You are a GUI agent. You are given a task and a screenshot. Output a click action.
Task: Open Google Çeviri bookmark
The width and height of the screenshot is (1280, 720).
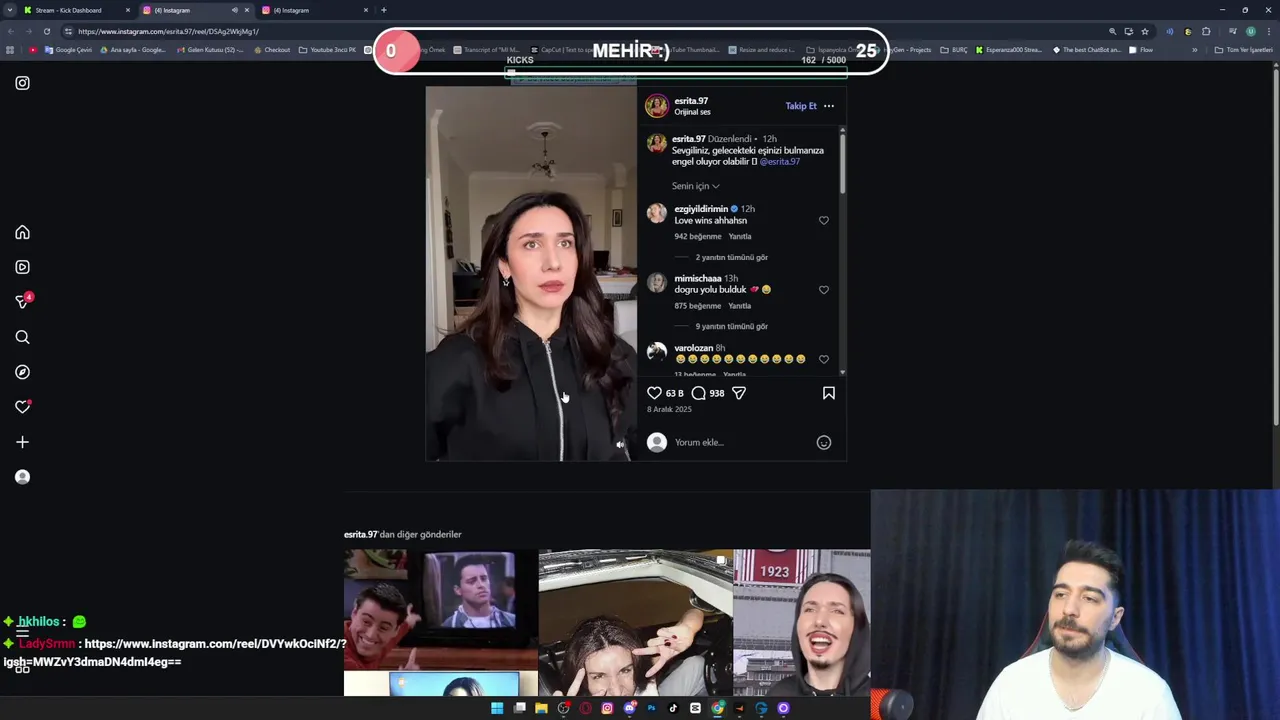(68, 50)
